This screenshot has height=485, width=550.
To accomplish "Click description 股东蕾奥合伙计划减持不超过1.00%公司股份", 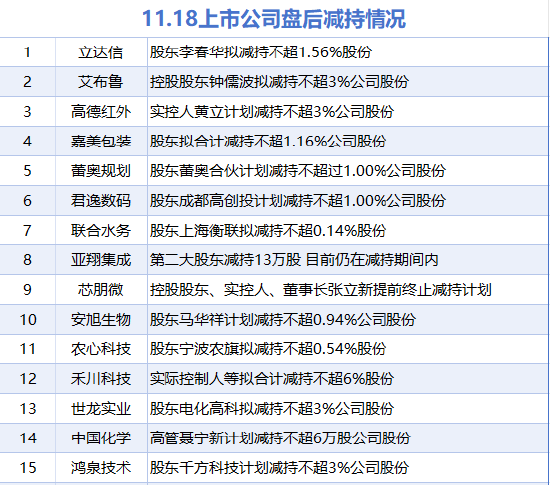I will click(298, 171).
